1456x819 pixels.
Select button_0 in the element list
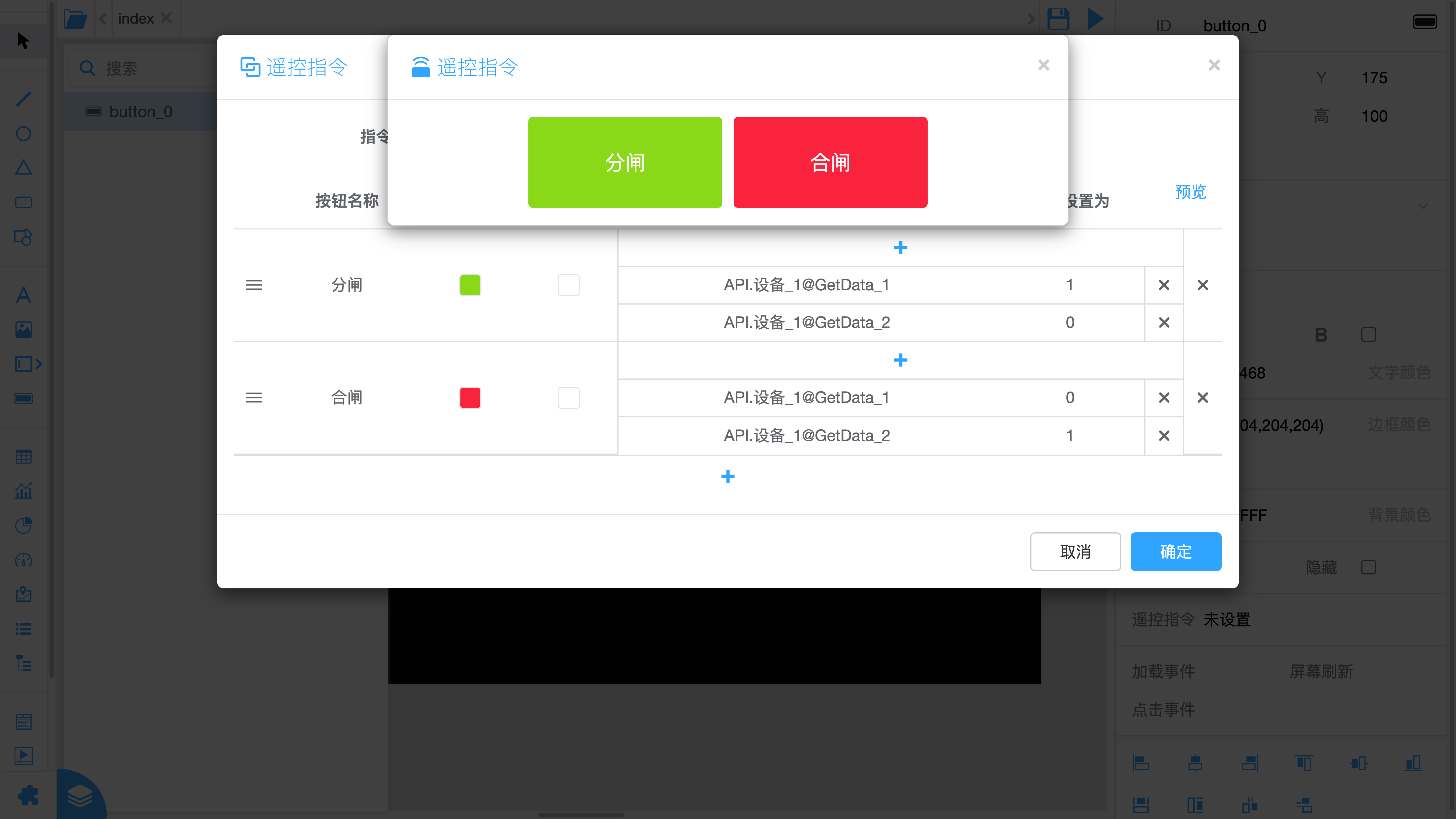[140, 111]
